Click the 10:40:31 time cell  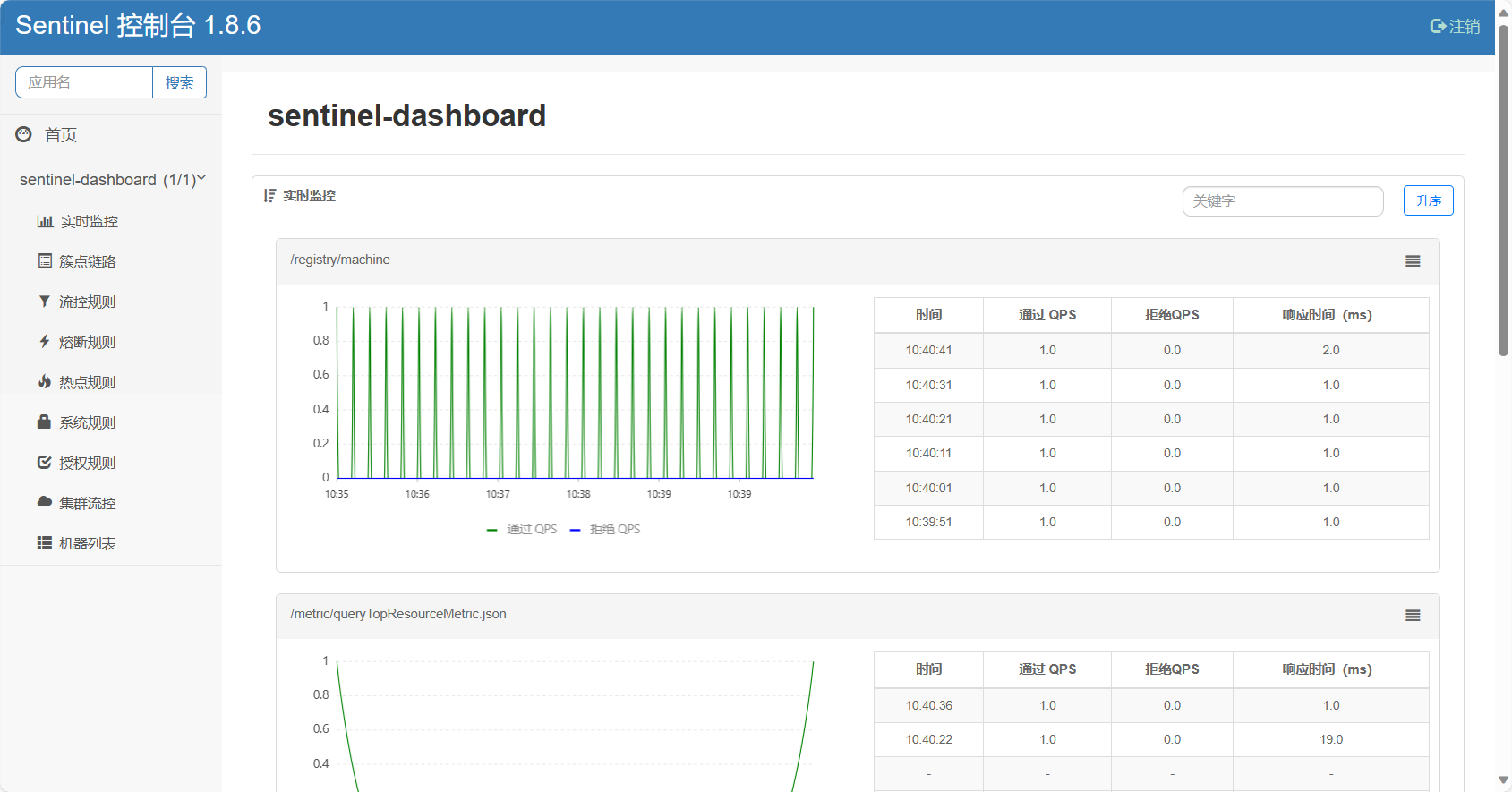point(928,385)
